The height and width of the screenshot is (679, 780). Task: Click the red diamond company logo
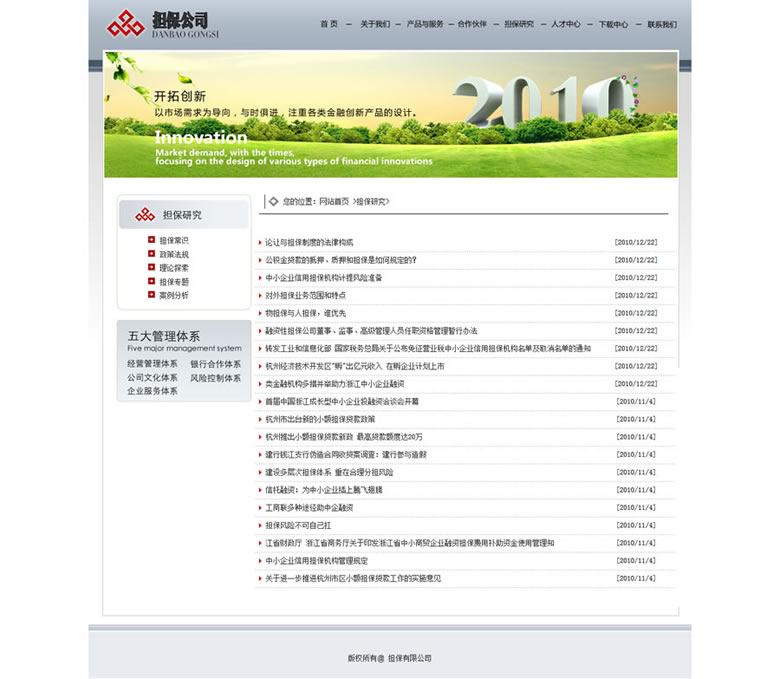pyautogui.click(x=125, y=23)
